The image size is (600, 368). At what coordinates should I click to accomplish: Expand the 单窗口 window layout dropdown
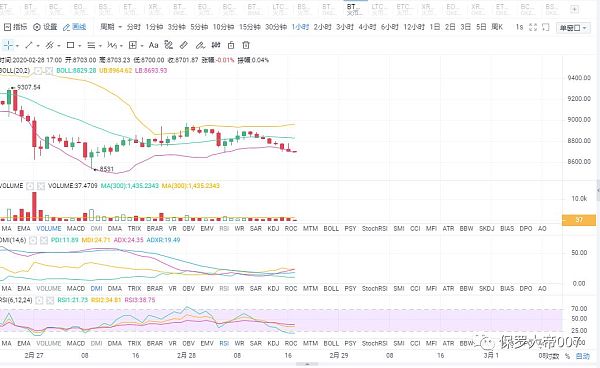pyautogui.click(x=573, y=28)
